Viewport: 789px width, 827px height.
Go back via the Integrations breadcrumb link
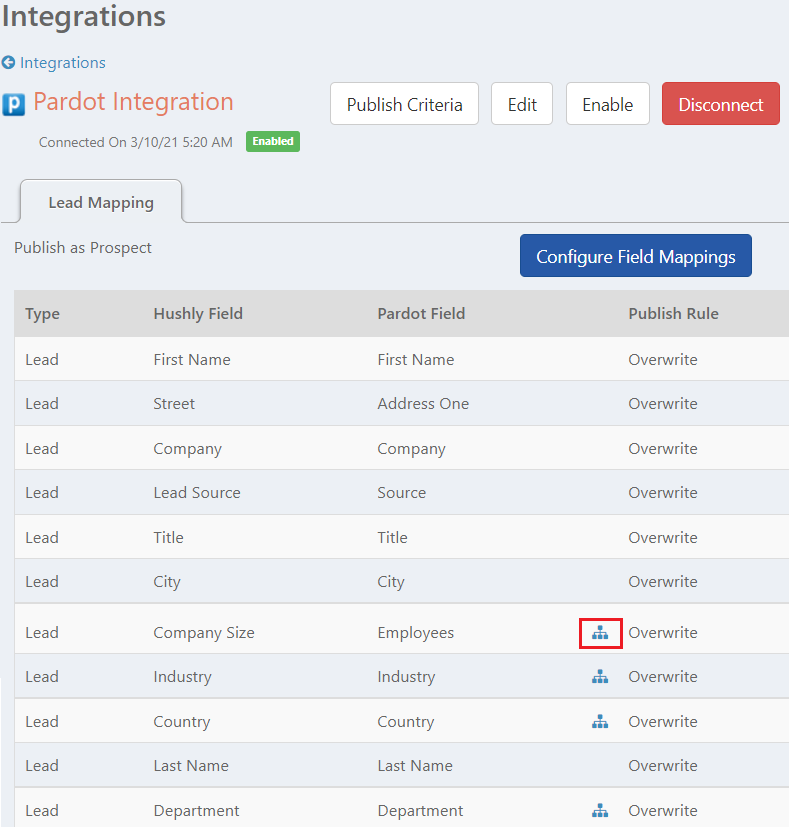coord(63,63)
